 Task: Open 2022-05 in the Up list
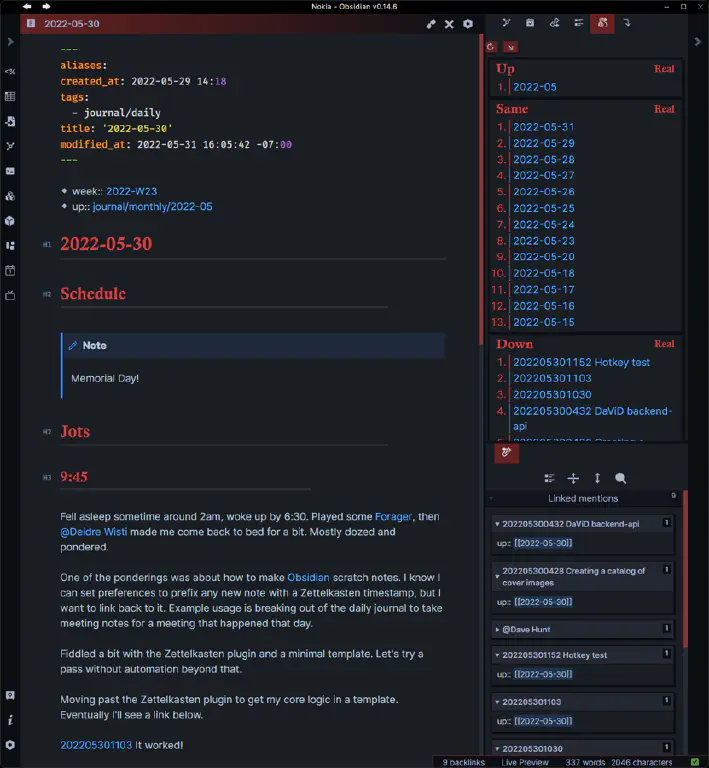pyautogui.click(x=535, y=87)
